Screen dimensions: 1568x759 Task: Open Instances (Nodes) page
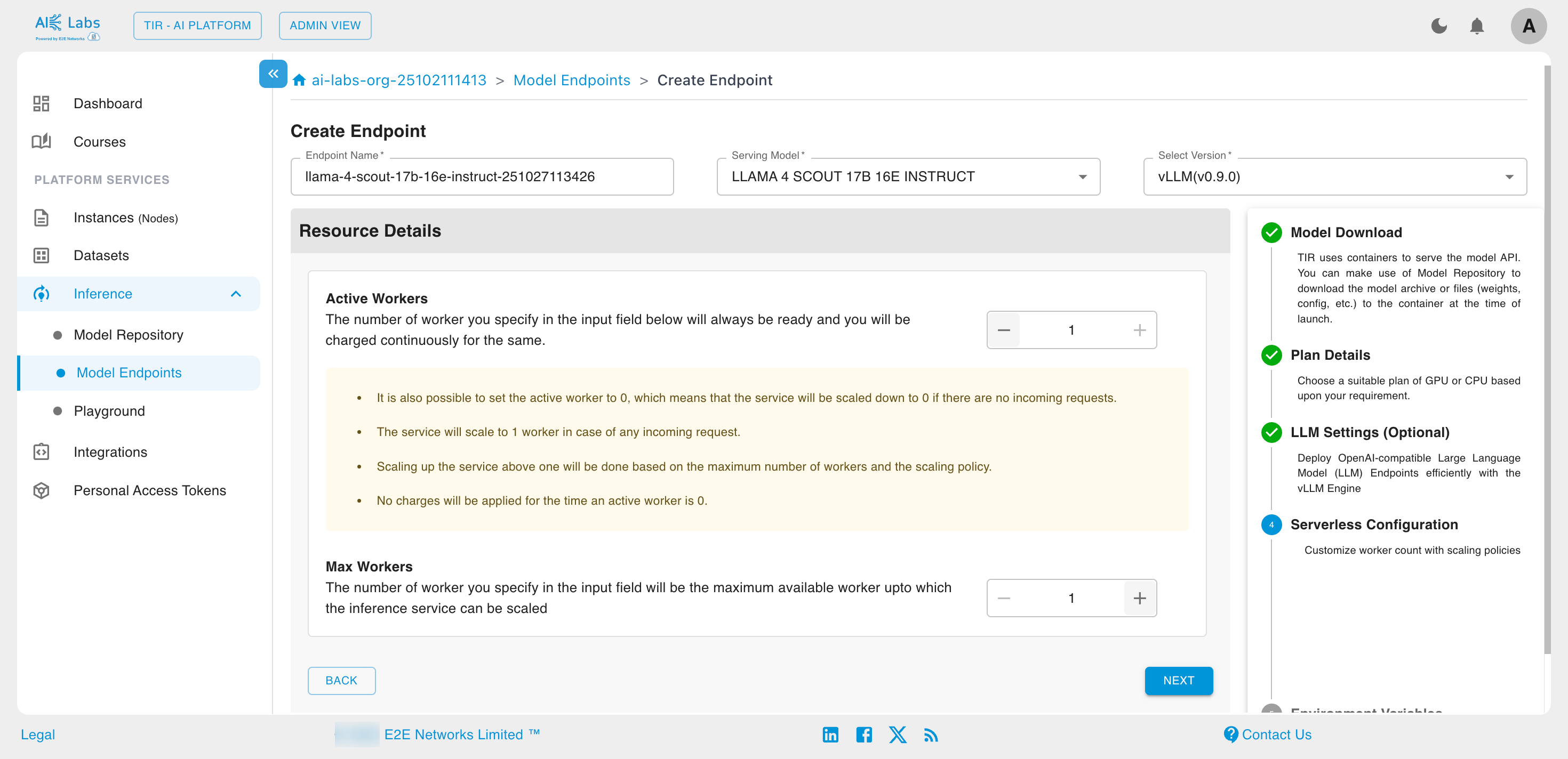click(x=125, y=217)
